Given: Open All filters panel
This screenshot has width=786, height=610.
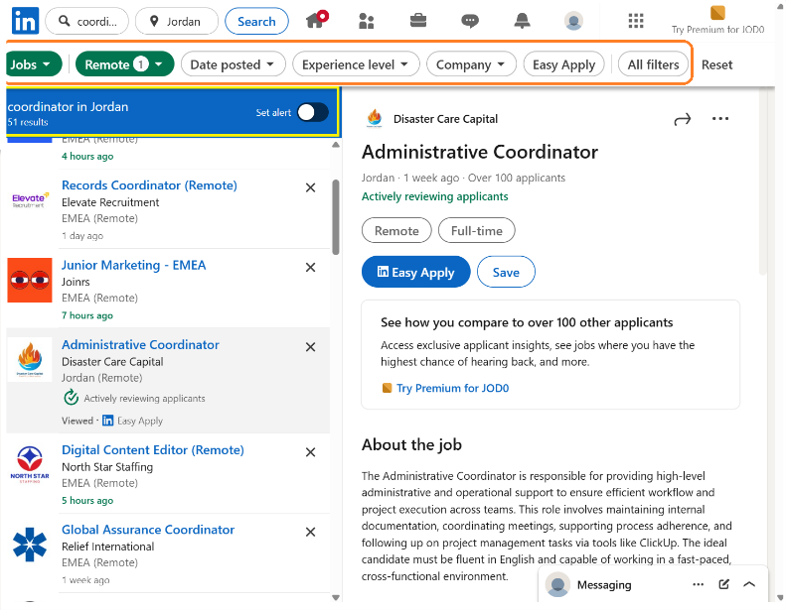Looking at the screenshot, I should [x=653, y=65].
